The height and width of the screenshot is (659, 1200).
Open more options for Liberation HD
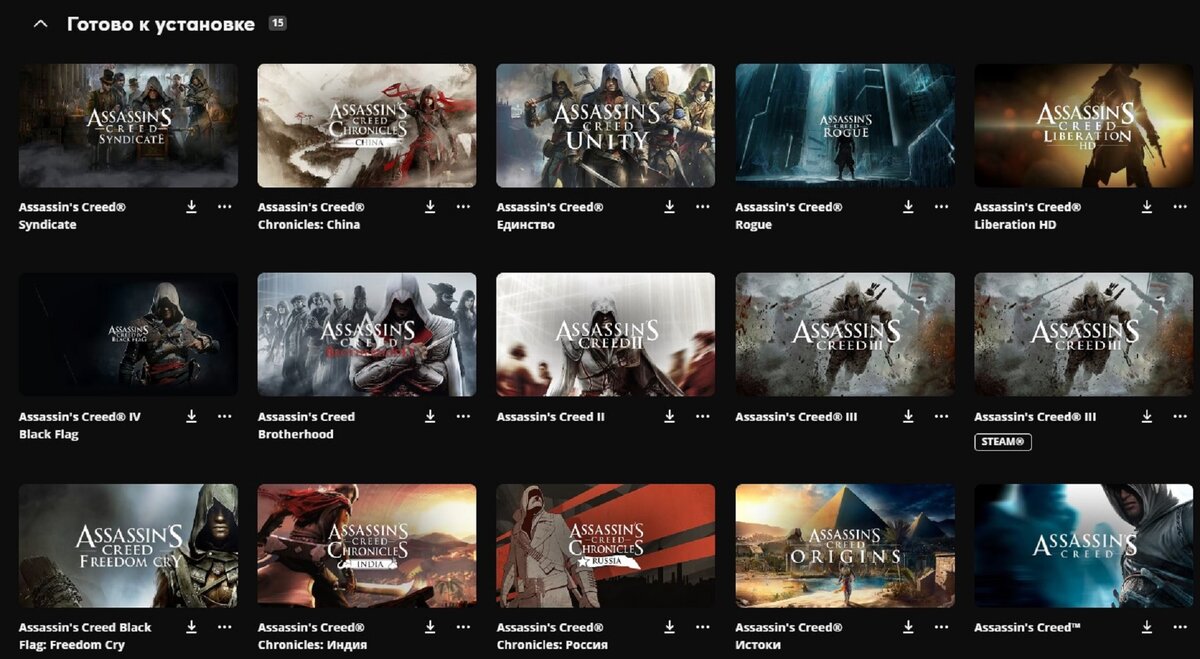click(x=1180, y=206)
